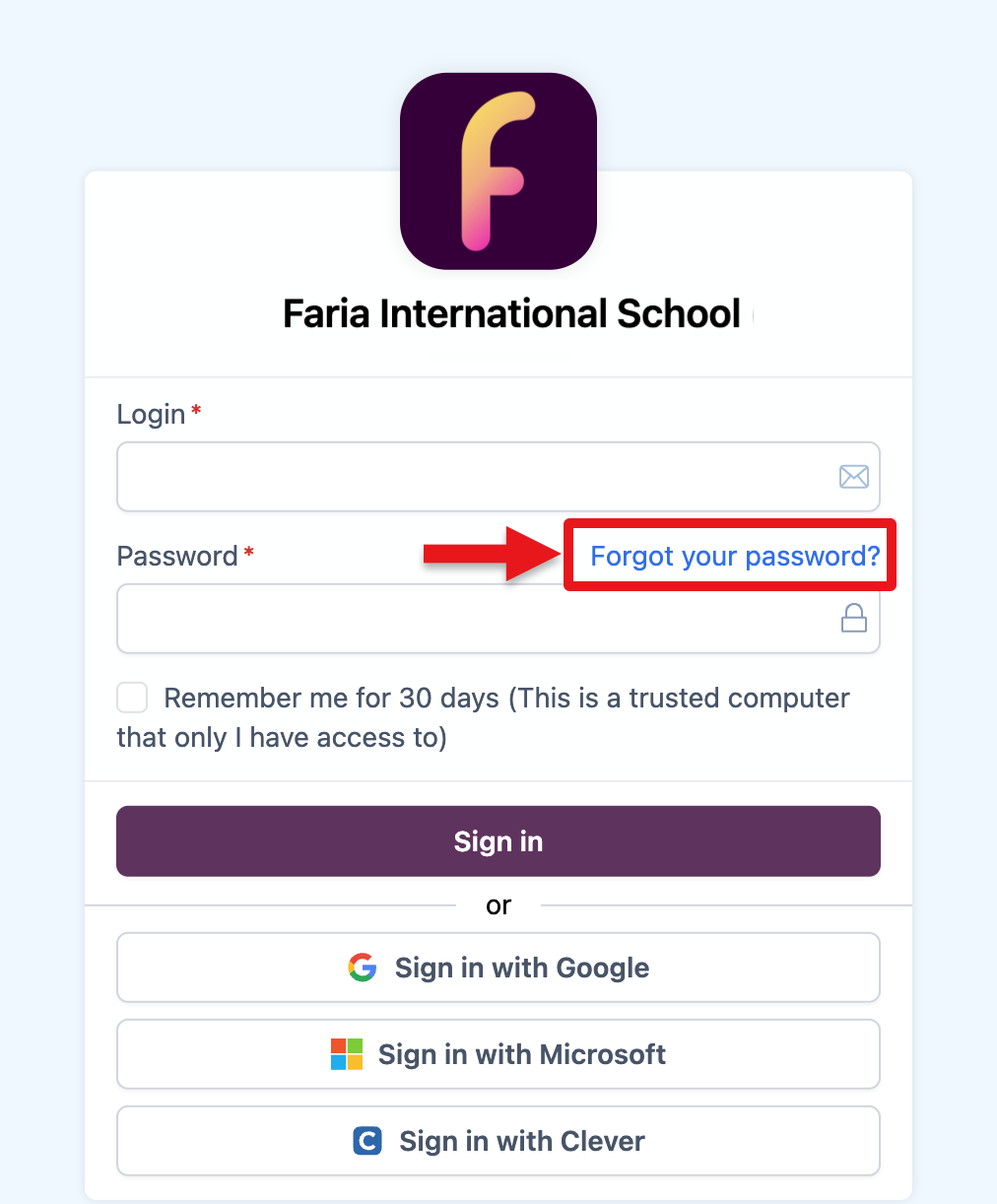Click the "or" divider text
Image resolution: width=997 pixels, height=1204 pixels.
[498, 905]
